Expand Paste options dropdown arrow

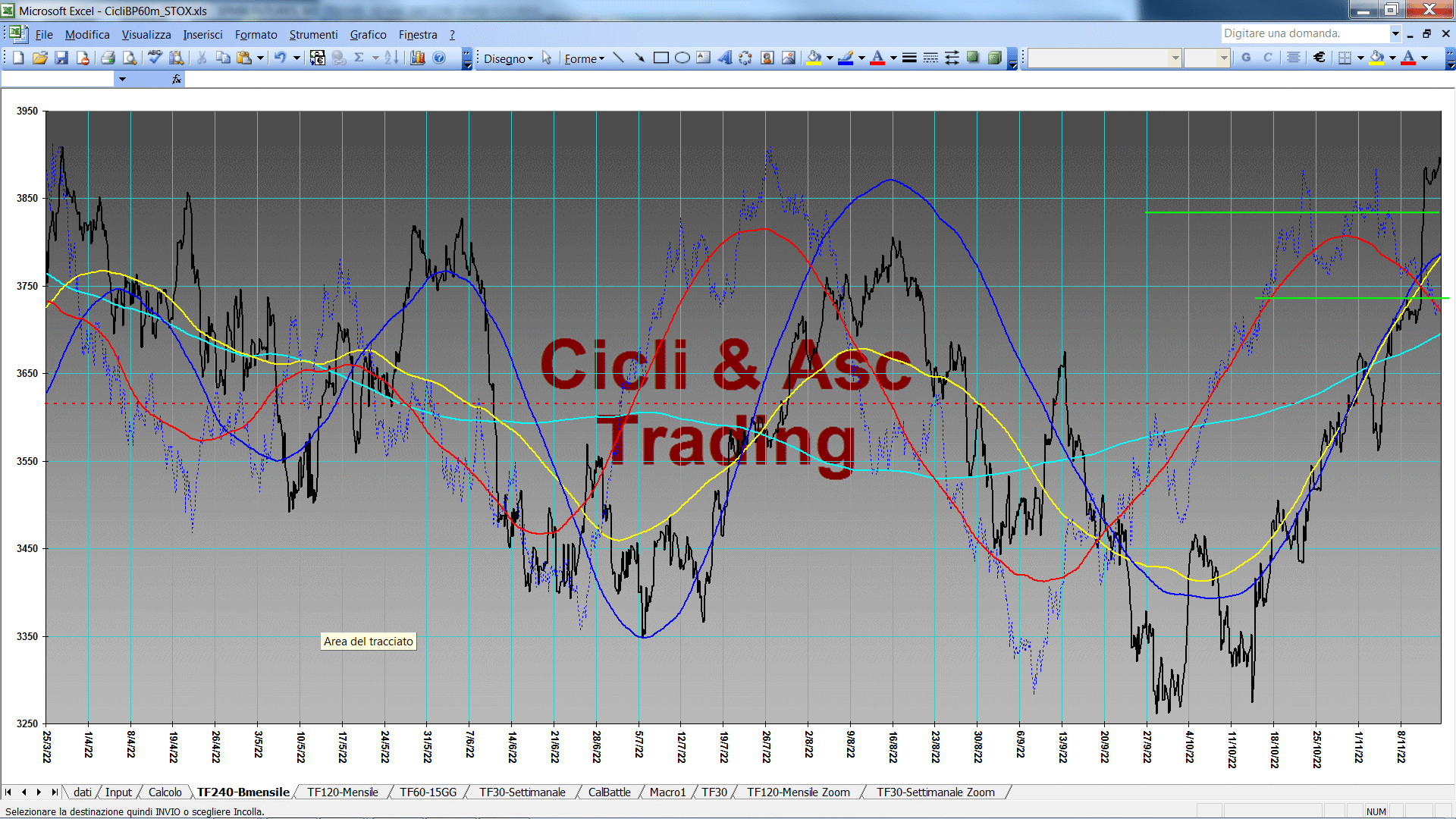pos(260,58)
